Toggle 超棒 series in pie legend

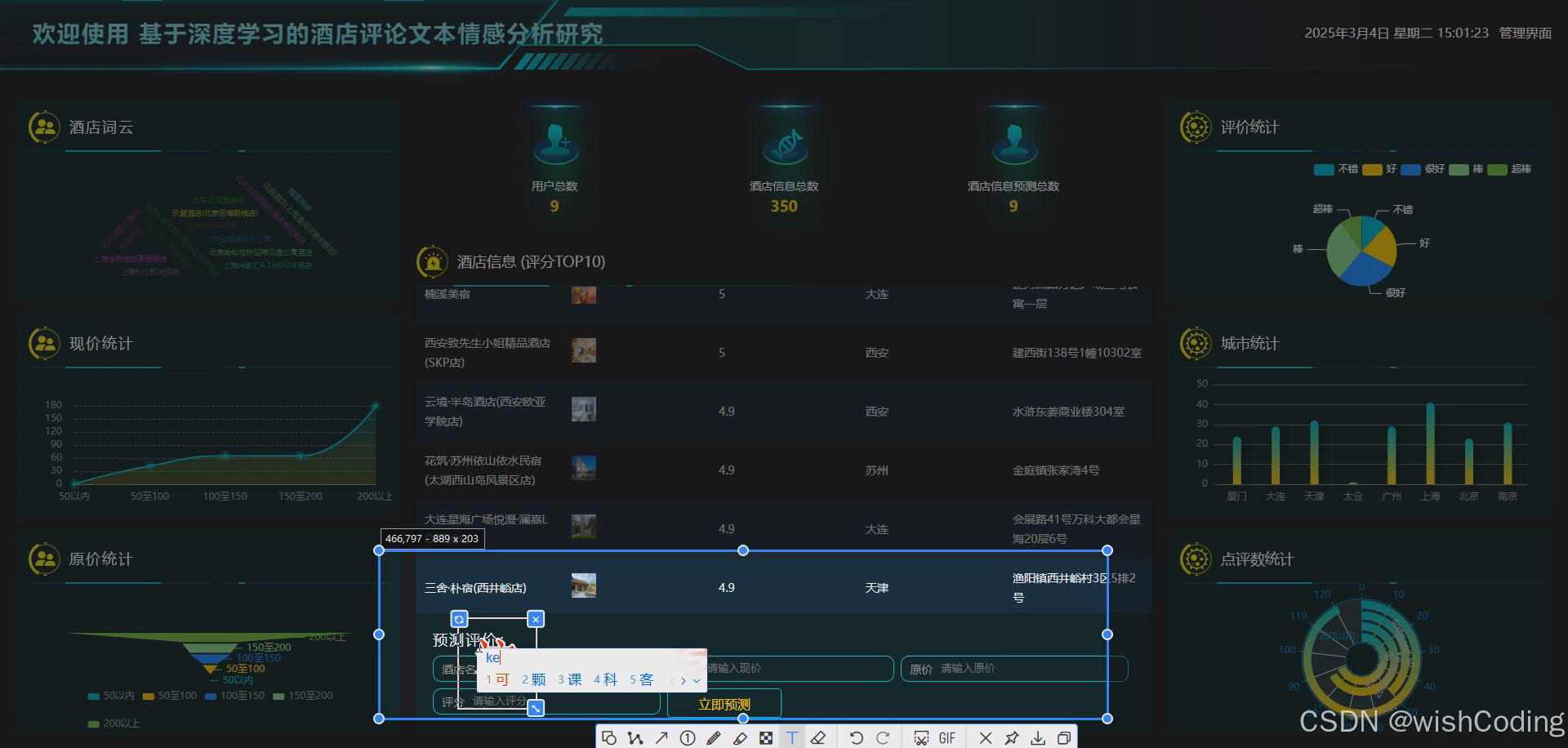(1509, 169)
